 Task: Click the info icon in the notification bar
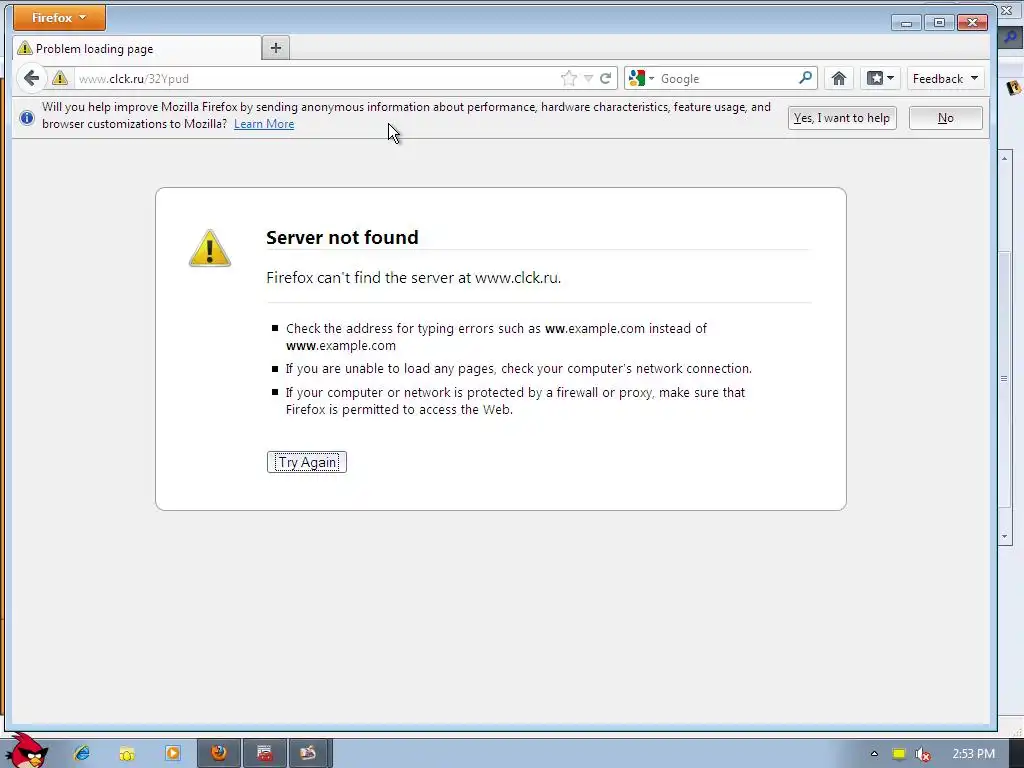pyautogui.click(x=27, y=118)
